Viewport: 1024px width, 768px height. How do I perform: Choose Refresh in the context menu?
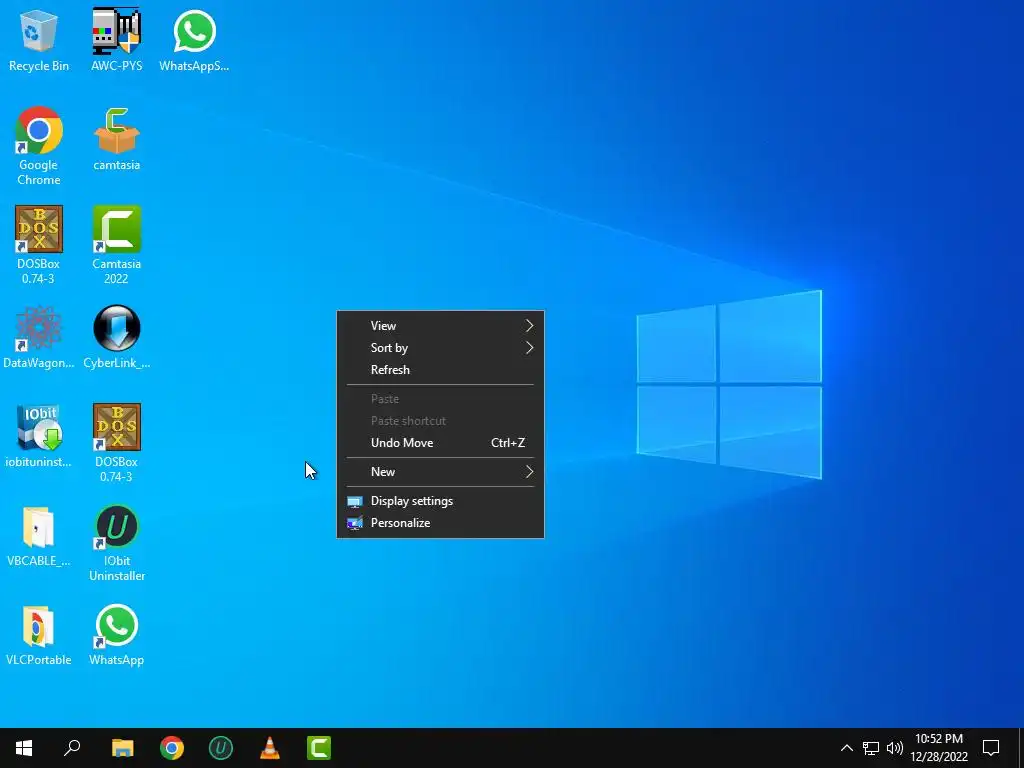(440, 370)
